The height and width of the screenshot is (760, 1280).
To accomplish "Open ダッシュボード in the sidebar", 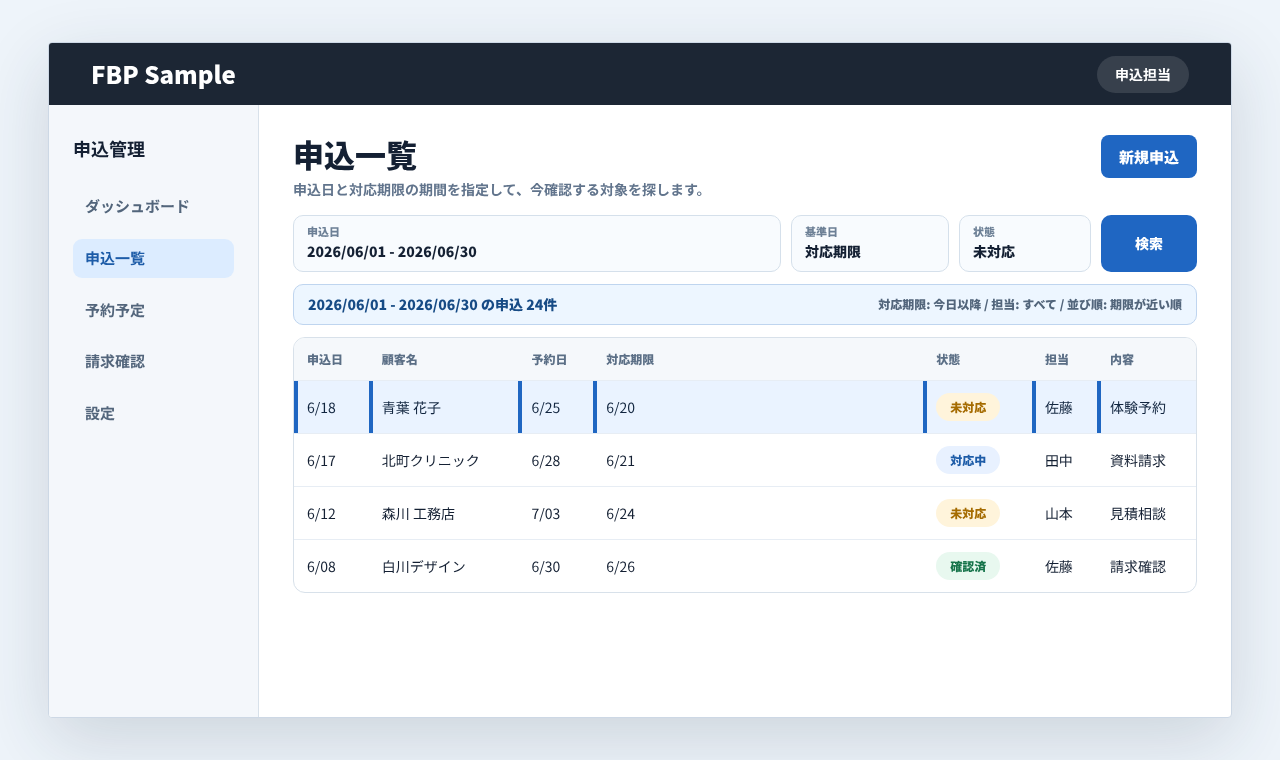I will click(153, 207).
